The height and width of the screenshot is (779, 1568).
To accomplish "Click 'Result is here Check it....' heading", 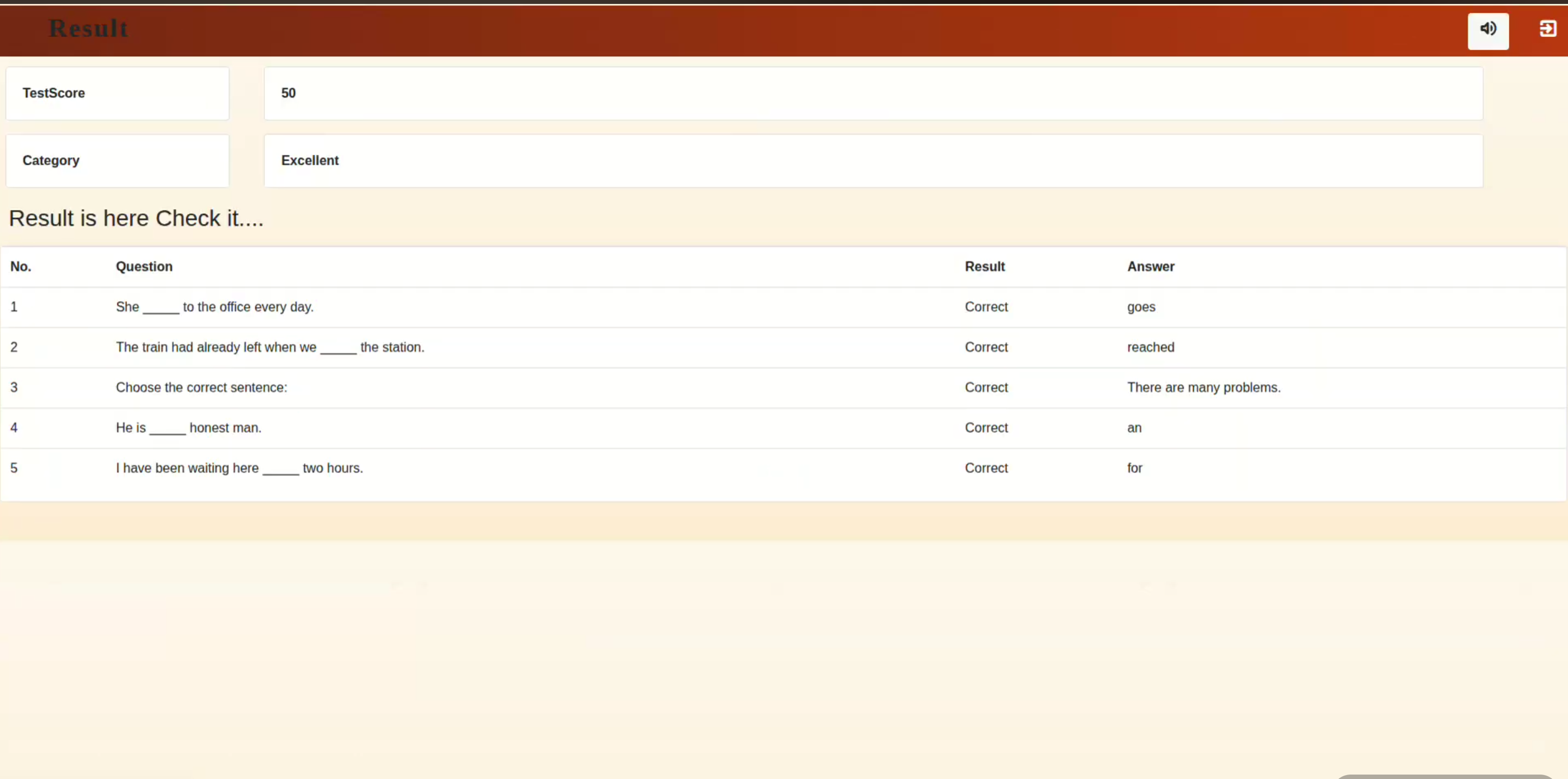I will tap(136, 218).
